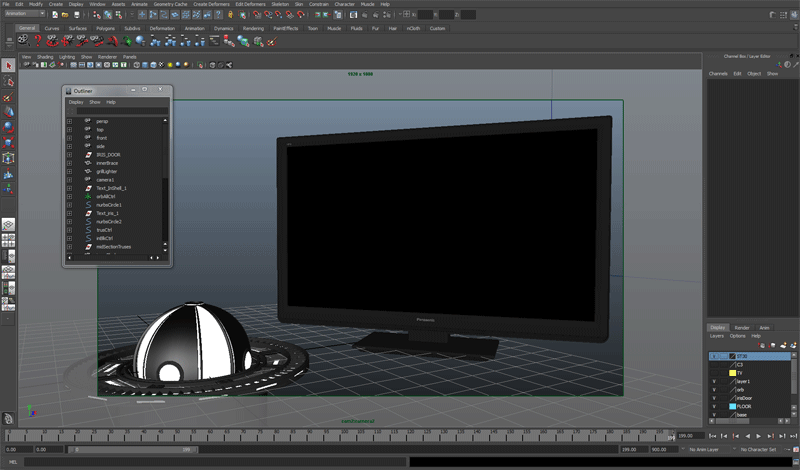Click the open scene folder icon
The height and width of the screenshot is (470, 800).
point(65,15)
